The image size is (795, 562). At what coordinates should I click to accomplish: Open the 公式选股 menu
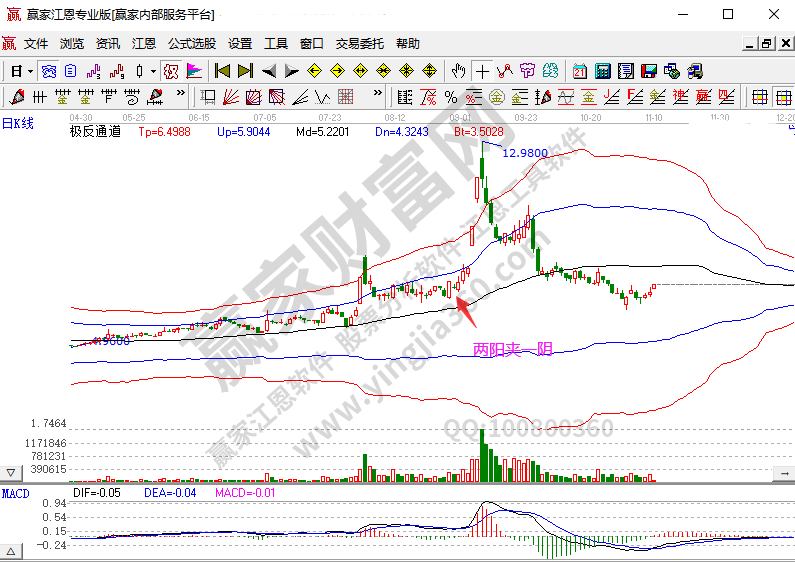pos(191,44)
